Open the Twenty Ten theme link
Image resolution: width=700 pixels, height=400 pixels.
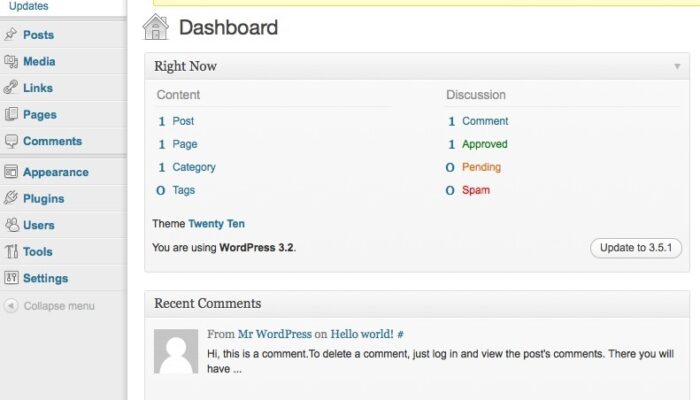click(217, 224)
